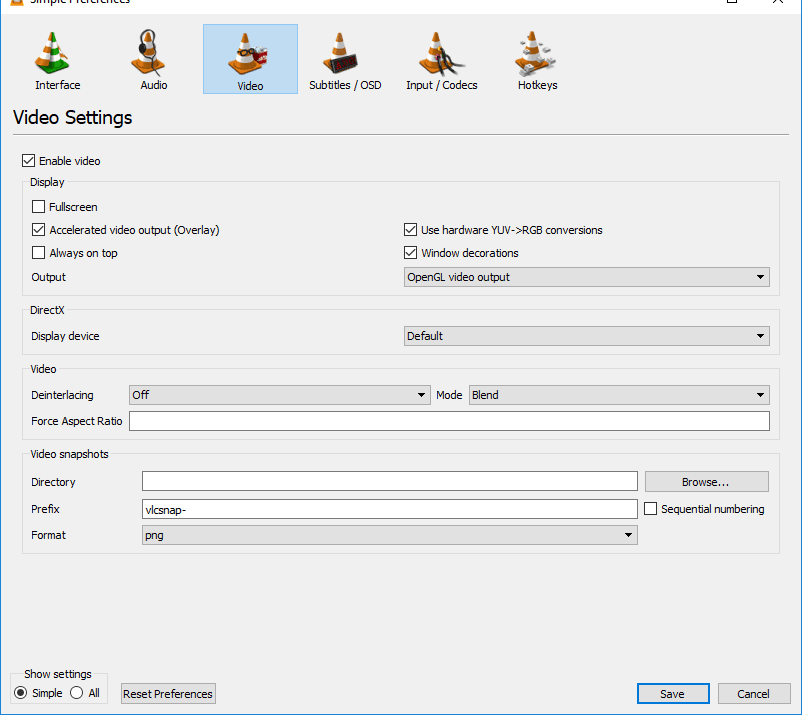Tick the Sequential numbering checkbox
Viewport: 802px width, 715px height.
coord(650,509)
